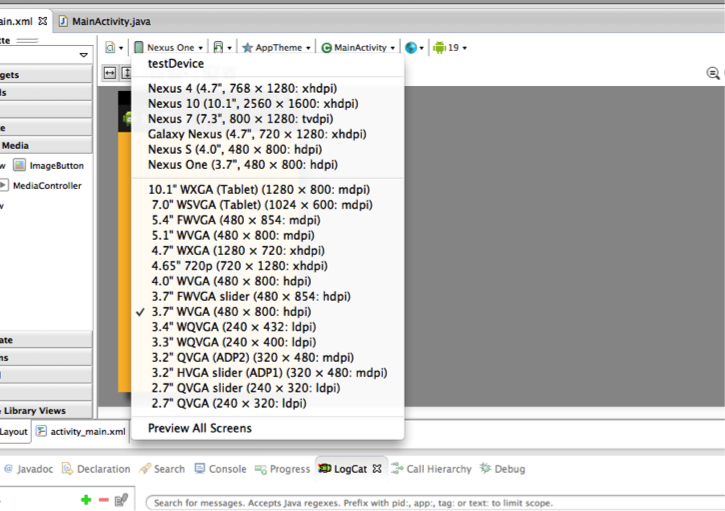Close the main.xml editor tab
Image resolution: width=725 pixels, height=511 pixels.
[x=43, y=21]
